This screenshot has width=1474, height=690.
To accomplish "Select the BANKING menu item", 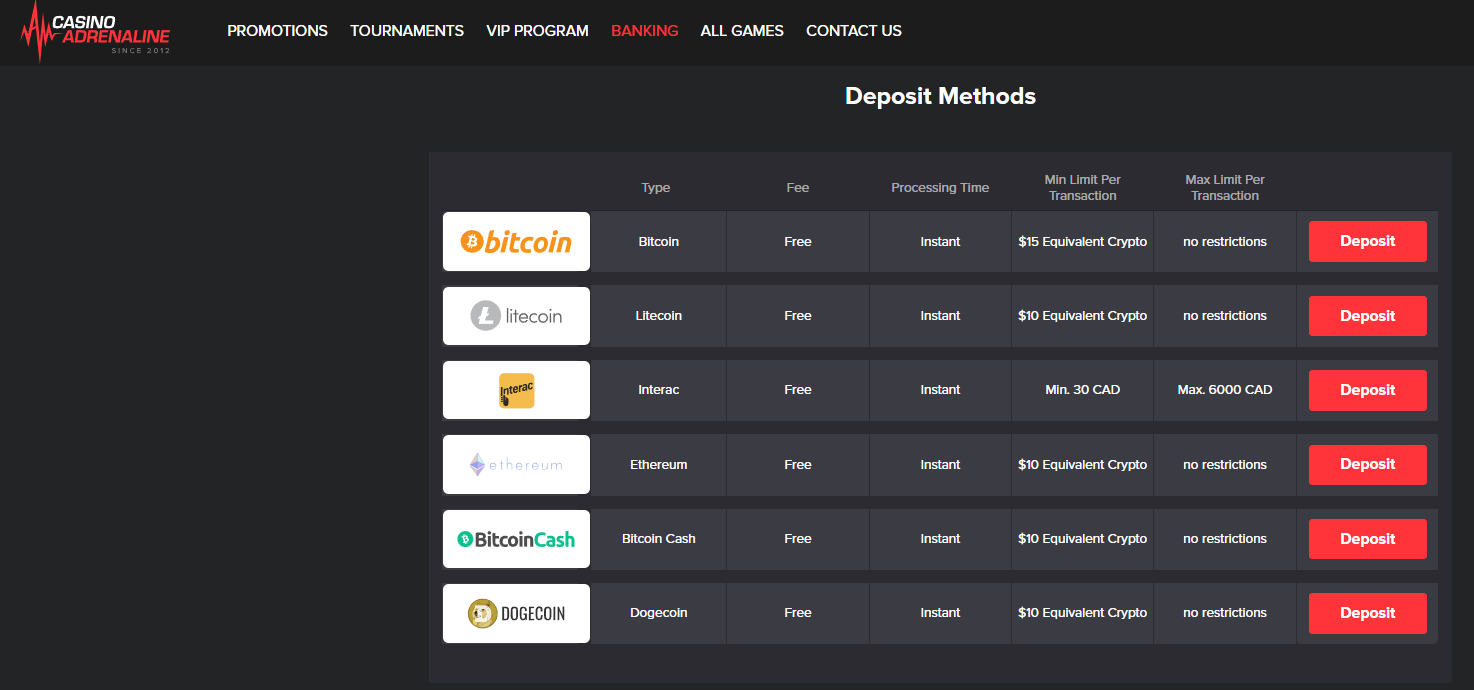I will (x=644, y=30).
